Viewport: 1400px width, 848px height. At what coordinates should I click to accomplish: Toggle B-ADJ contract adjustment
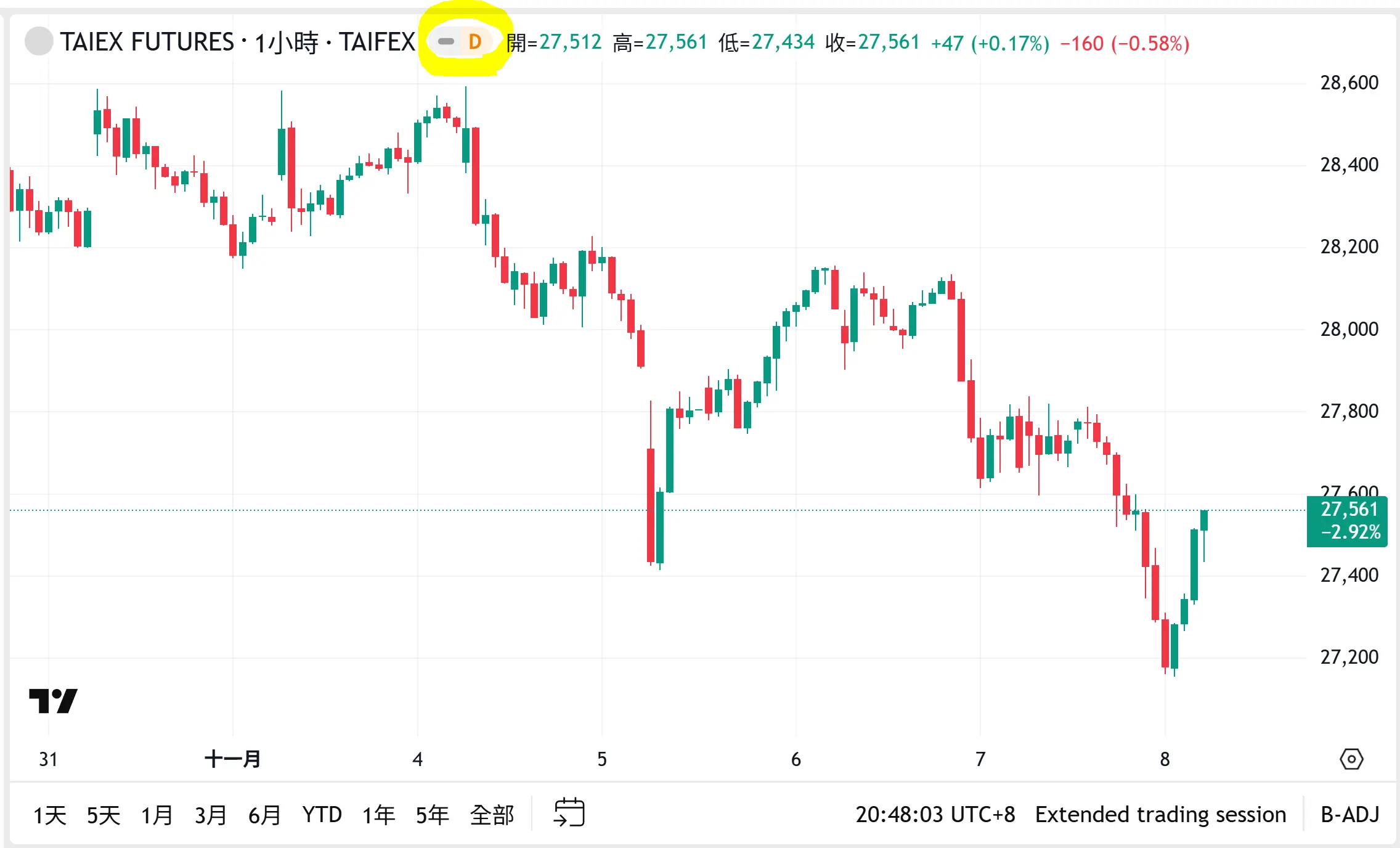point(1349,815)
